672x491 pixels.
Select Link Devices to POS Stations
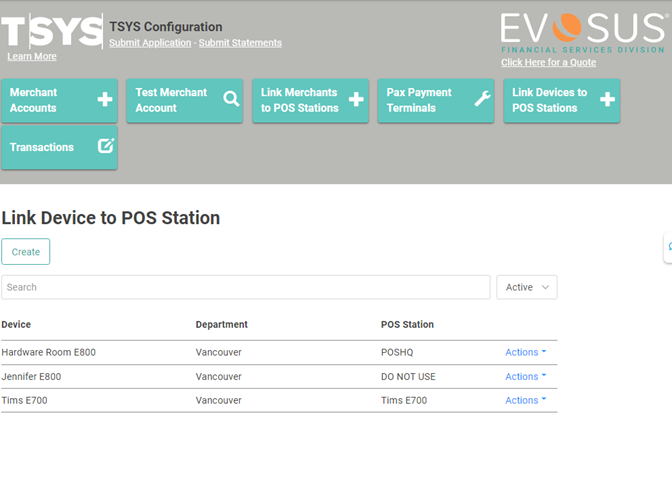pos(562,100)
